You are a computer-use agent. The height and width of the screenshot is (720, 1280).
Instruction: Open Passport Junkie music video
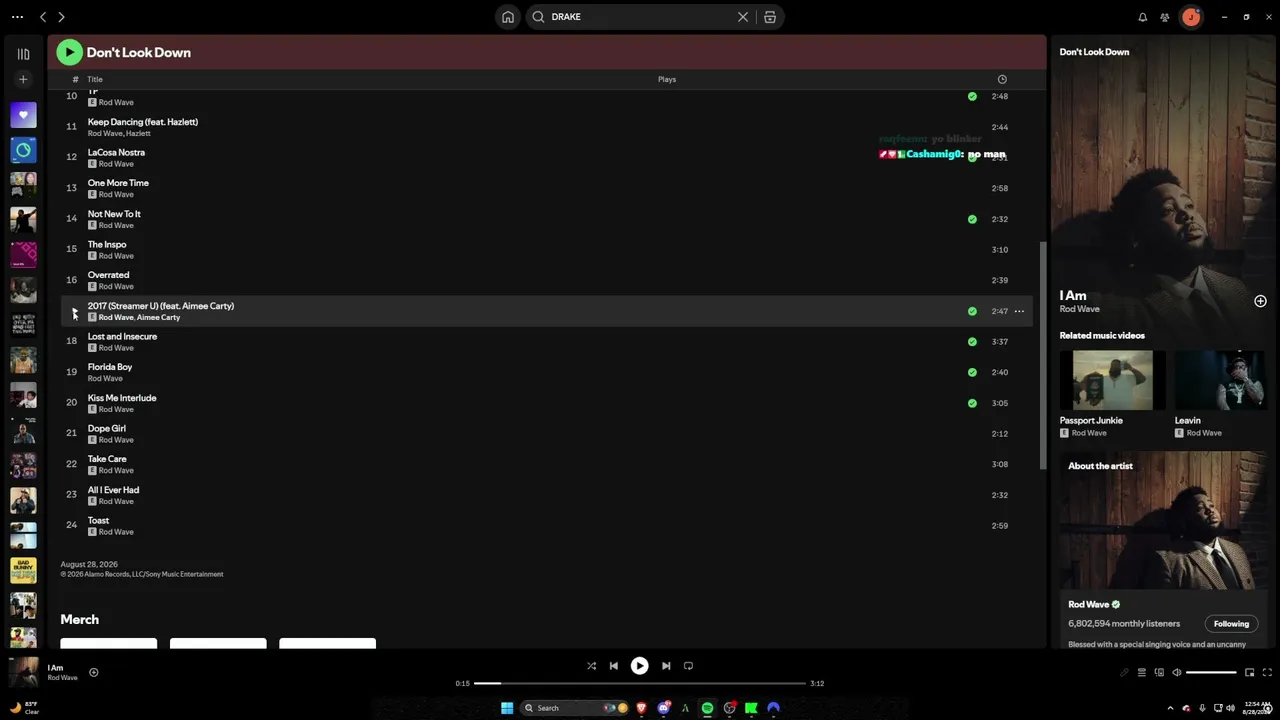[1113, 380]
